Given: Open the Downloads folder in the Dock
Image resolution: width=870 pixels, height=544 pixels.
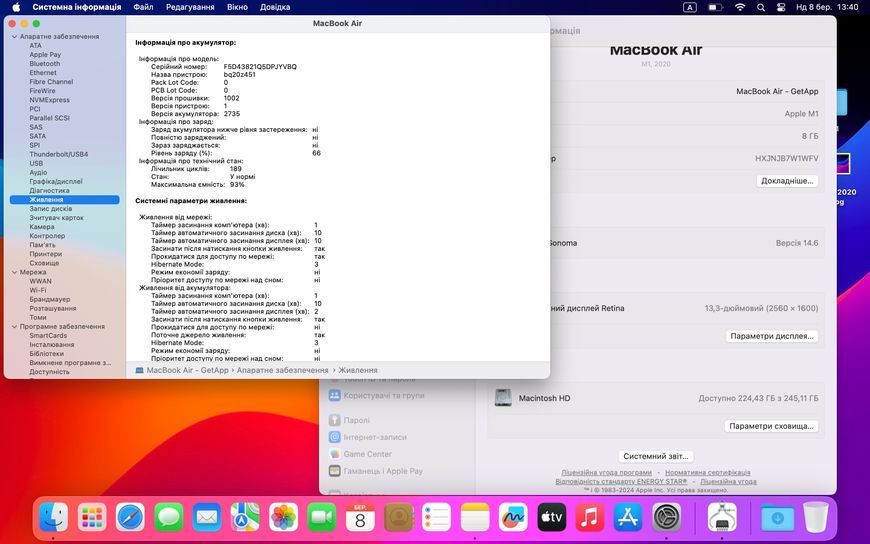Looking at the screenshot, I should pyautogui.click(x=777, y=517).
